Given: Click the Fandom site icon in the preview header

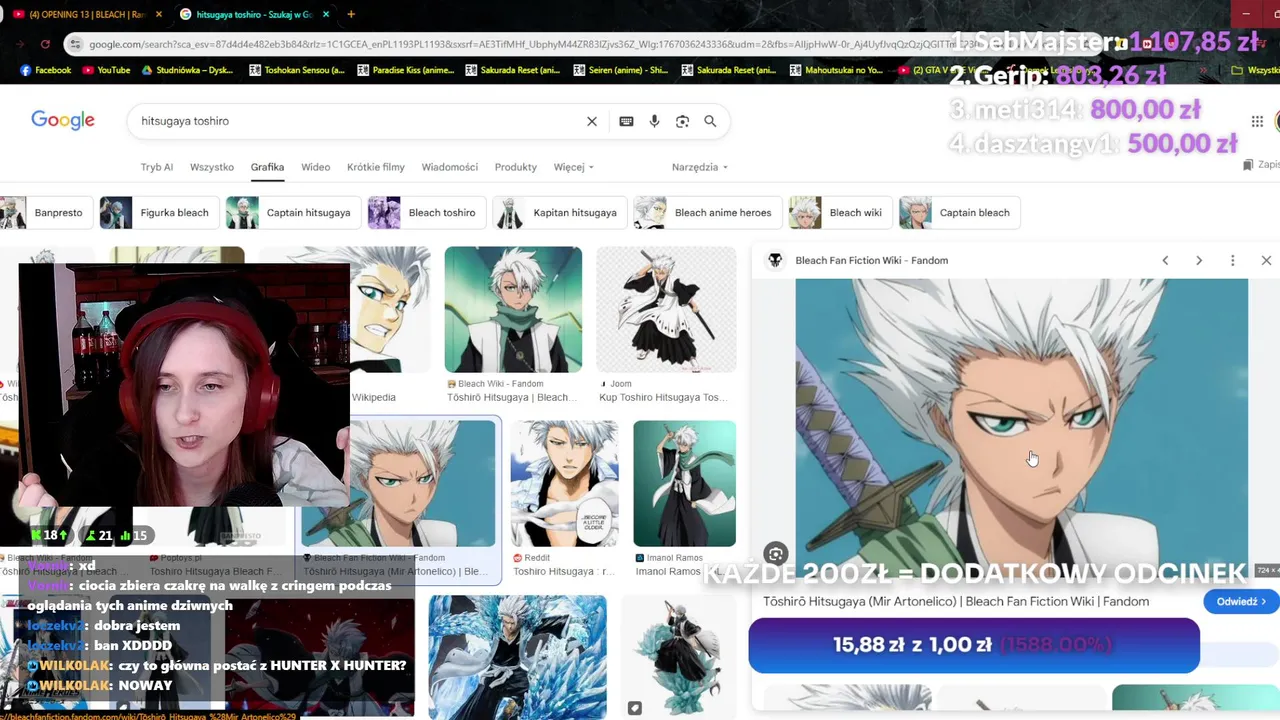Looking at the screenshot, I should [x=774, y=260].
